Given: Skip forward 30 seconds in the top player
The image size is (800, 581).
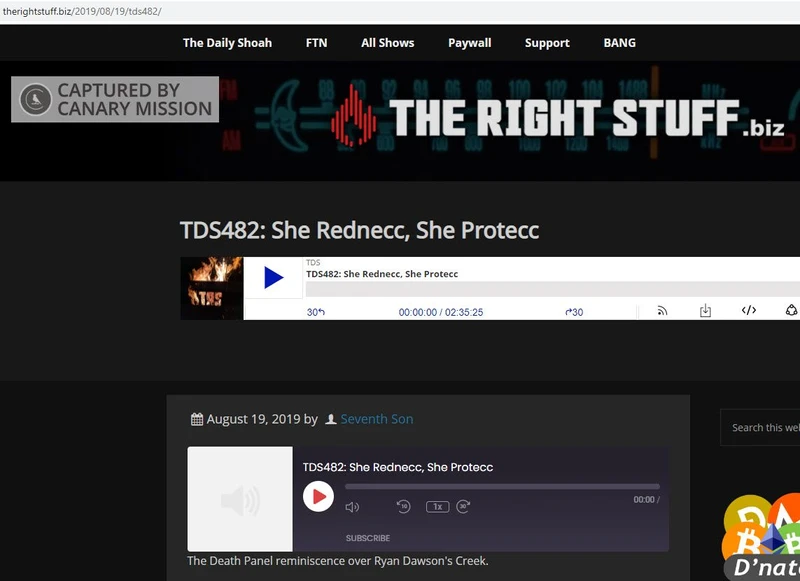Looking at the screenshot, I should point(574,312).
